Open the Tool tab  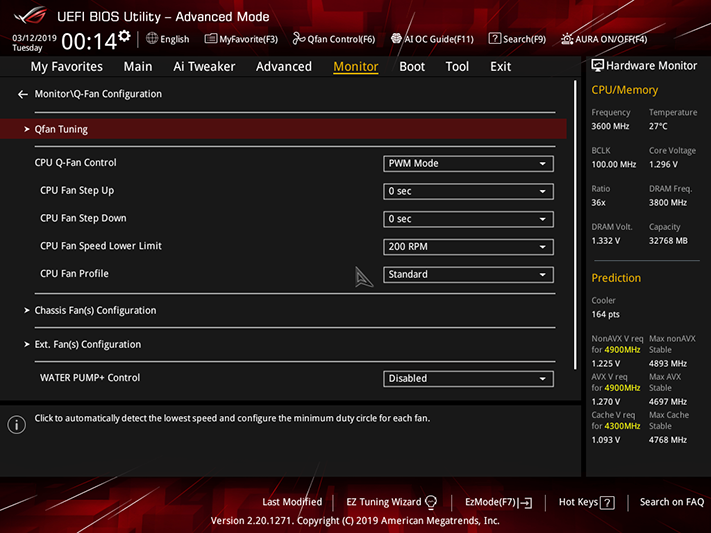point(457,67)
